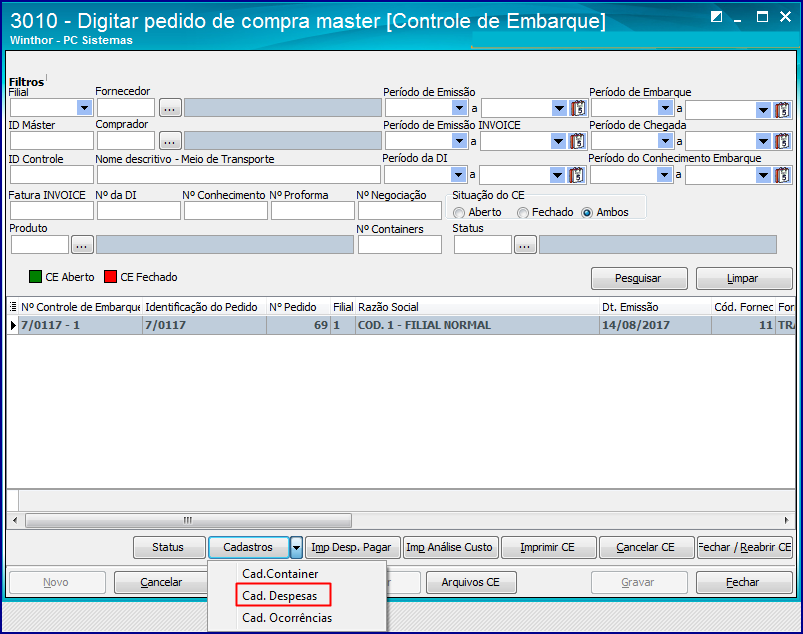Select cell 'COD. 1 - FILIAL NORMAL'

(477, 325)
